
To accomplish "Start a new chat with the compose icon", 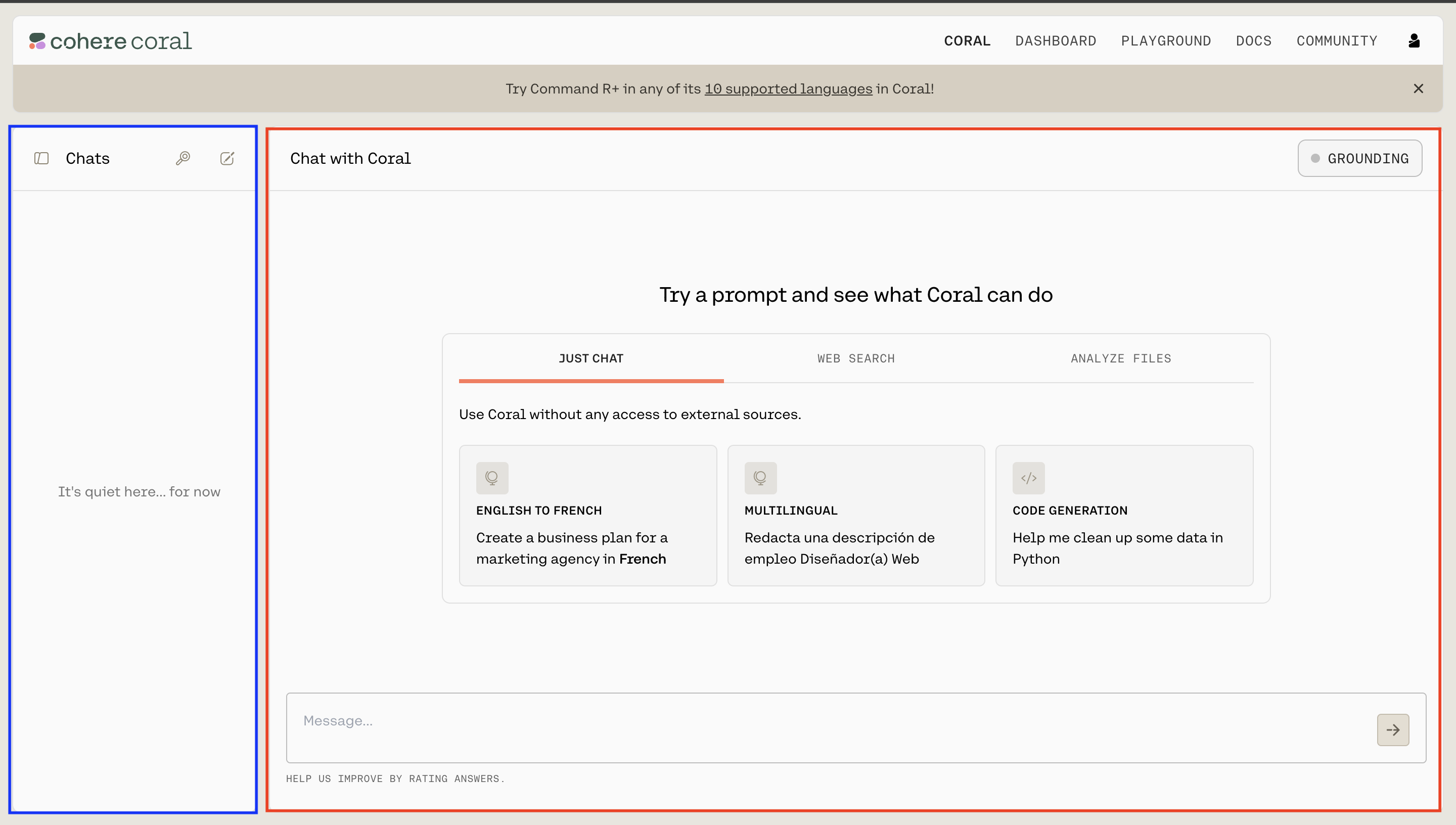I will pos(227,158).
